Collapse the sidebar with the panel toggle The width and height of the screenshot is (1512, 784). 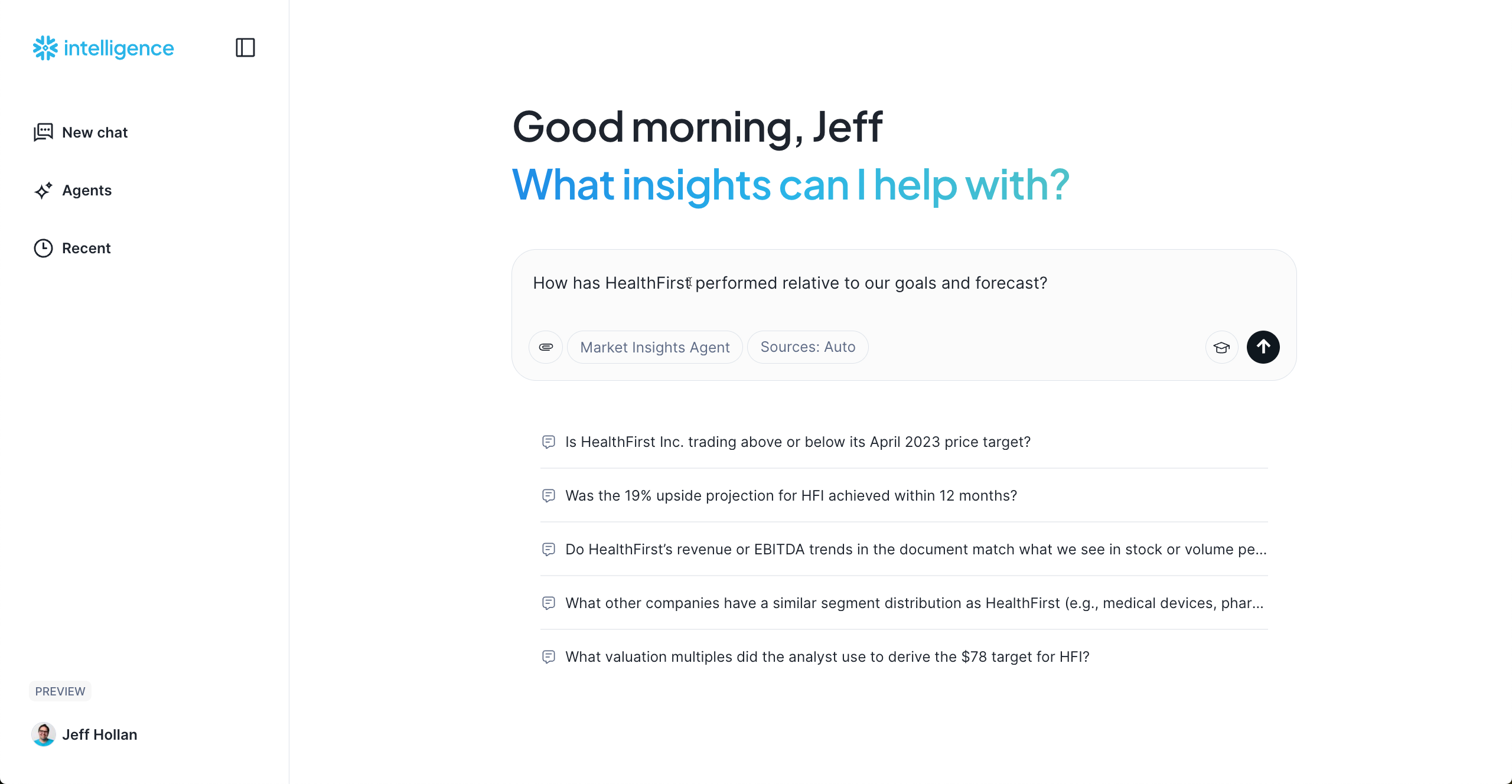(245, 48)
